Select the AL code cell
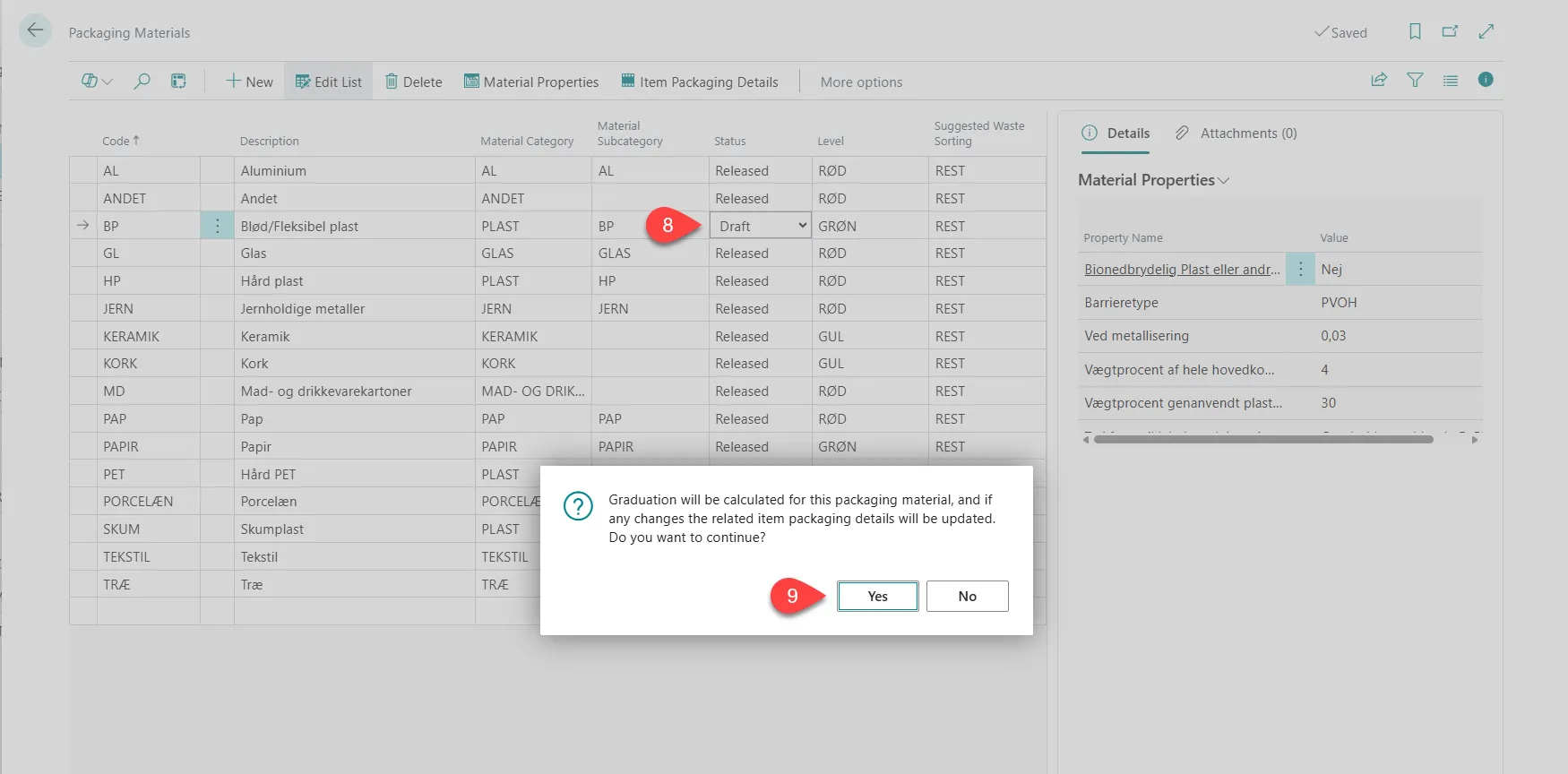 pos(148,170)
